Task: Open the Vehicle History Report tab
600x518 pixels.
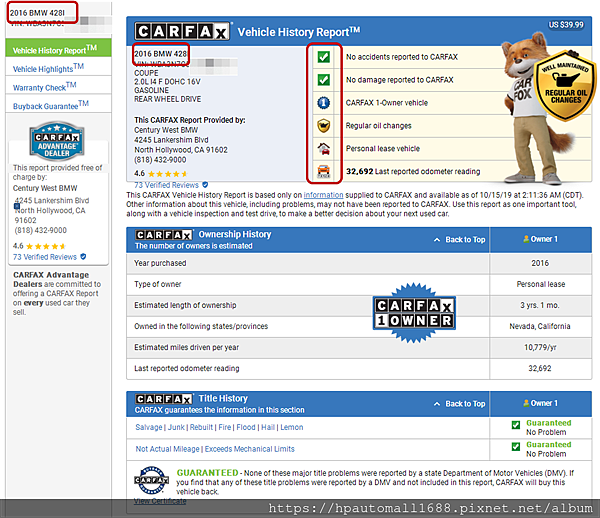Action: [x=59, y=48]
